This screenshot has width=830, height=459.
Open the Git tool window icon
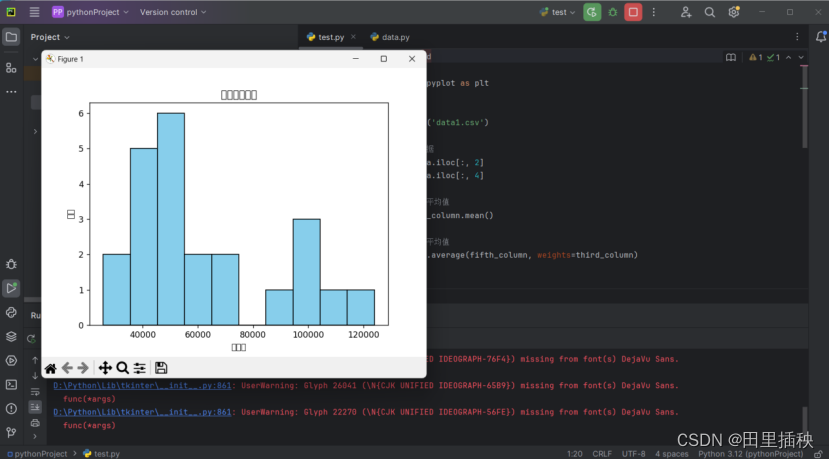11,433
